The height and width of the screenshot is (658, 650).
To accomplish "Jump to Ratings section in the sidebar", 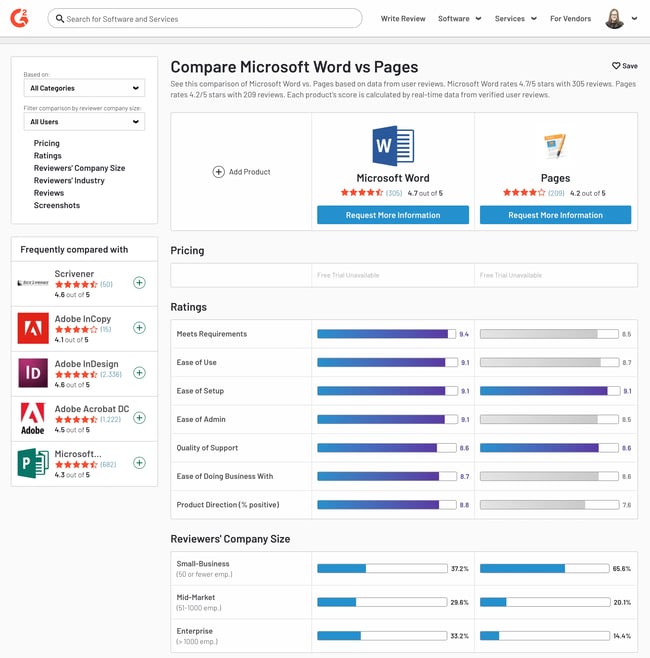I will [47, 156].
